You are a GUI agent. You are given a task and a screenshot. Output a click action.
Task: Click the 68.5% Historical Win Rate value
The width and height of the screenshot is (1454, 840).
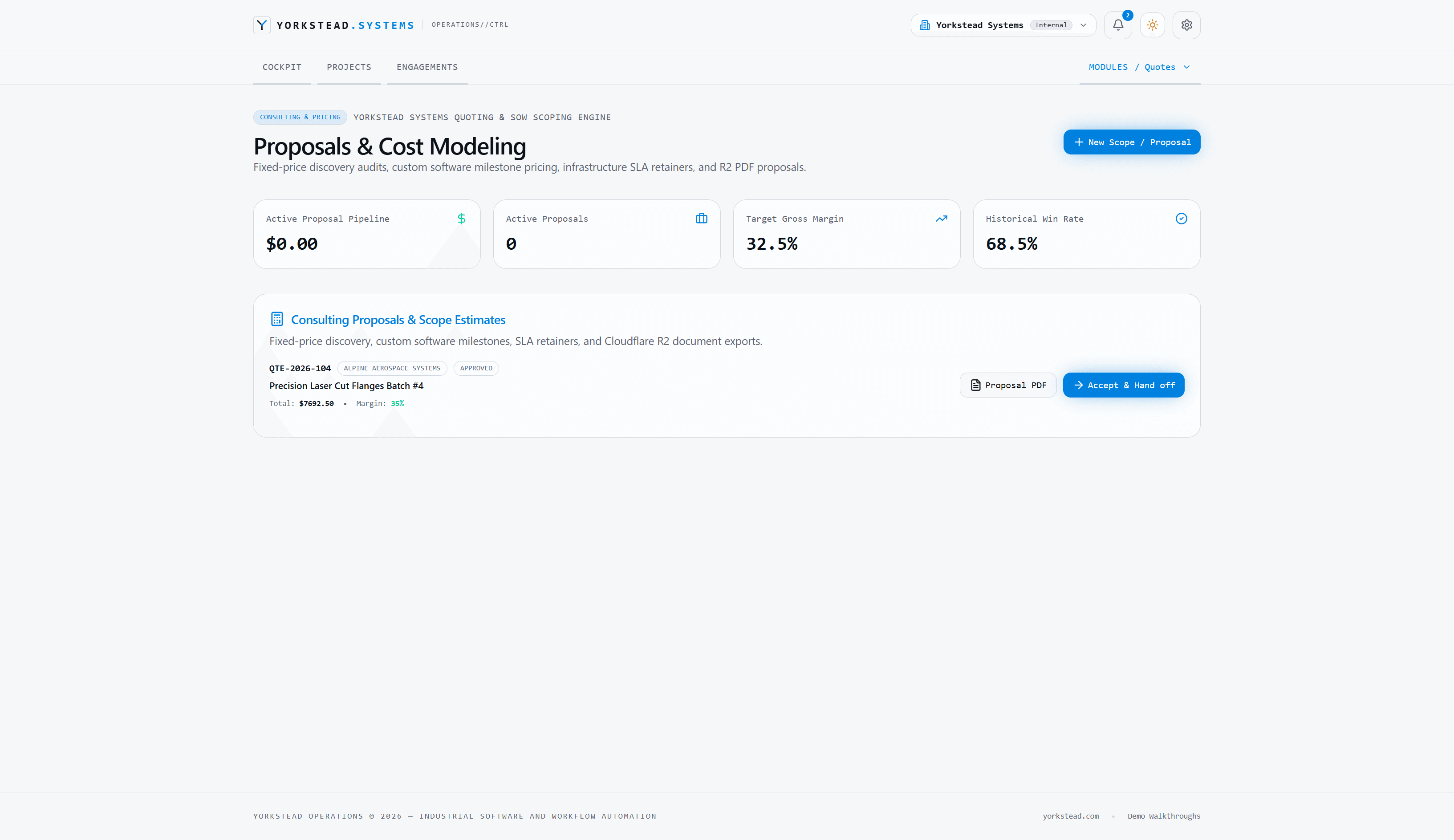(x=1011, y=244)
